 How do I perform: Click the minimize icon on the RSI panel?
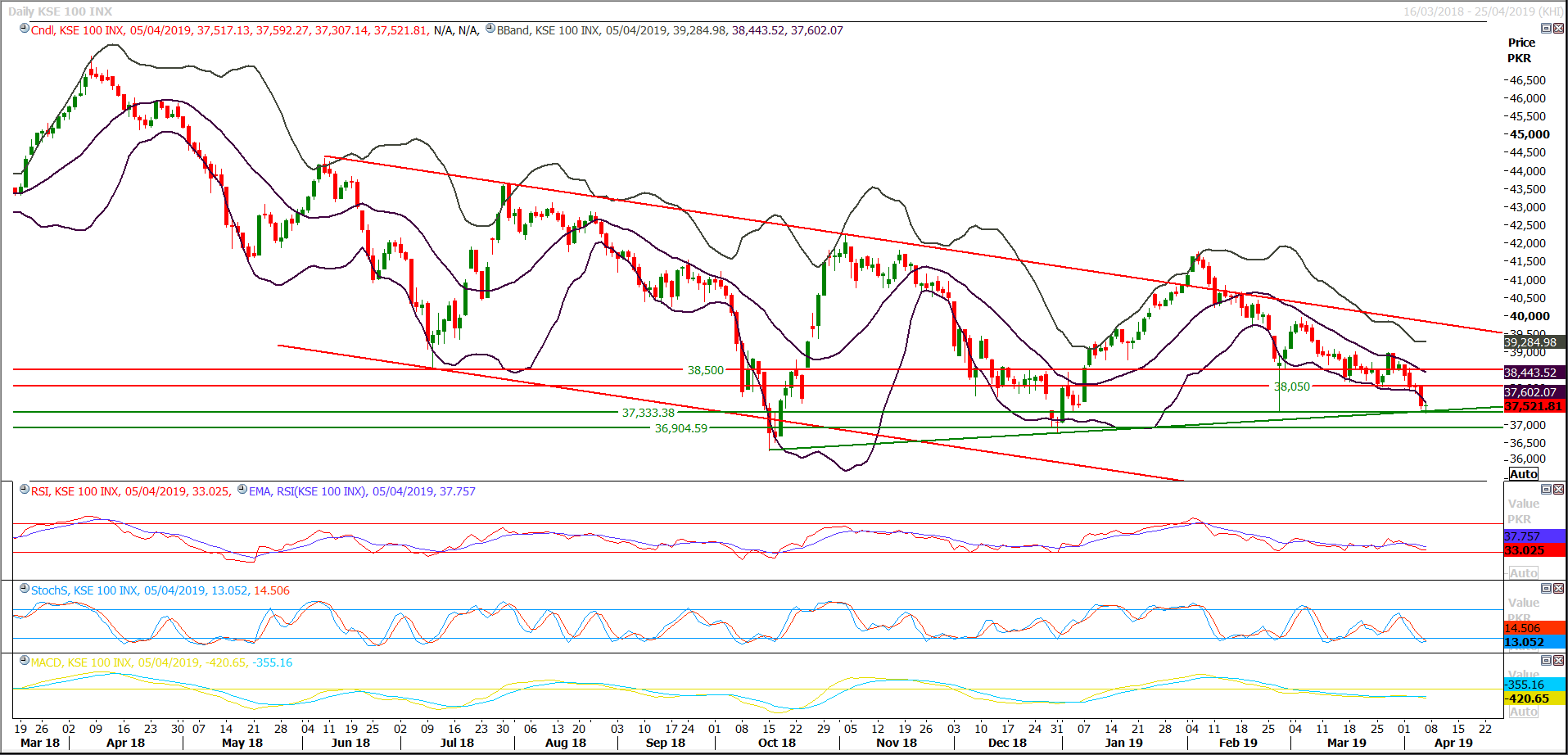pos(1545,490)
